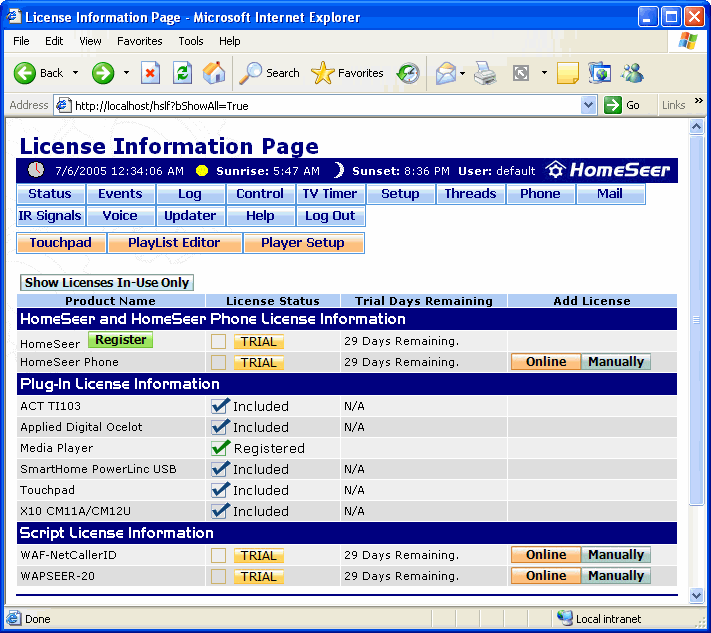
Task: Open Messenger with people icon
Action: coord(632,73)
